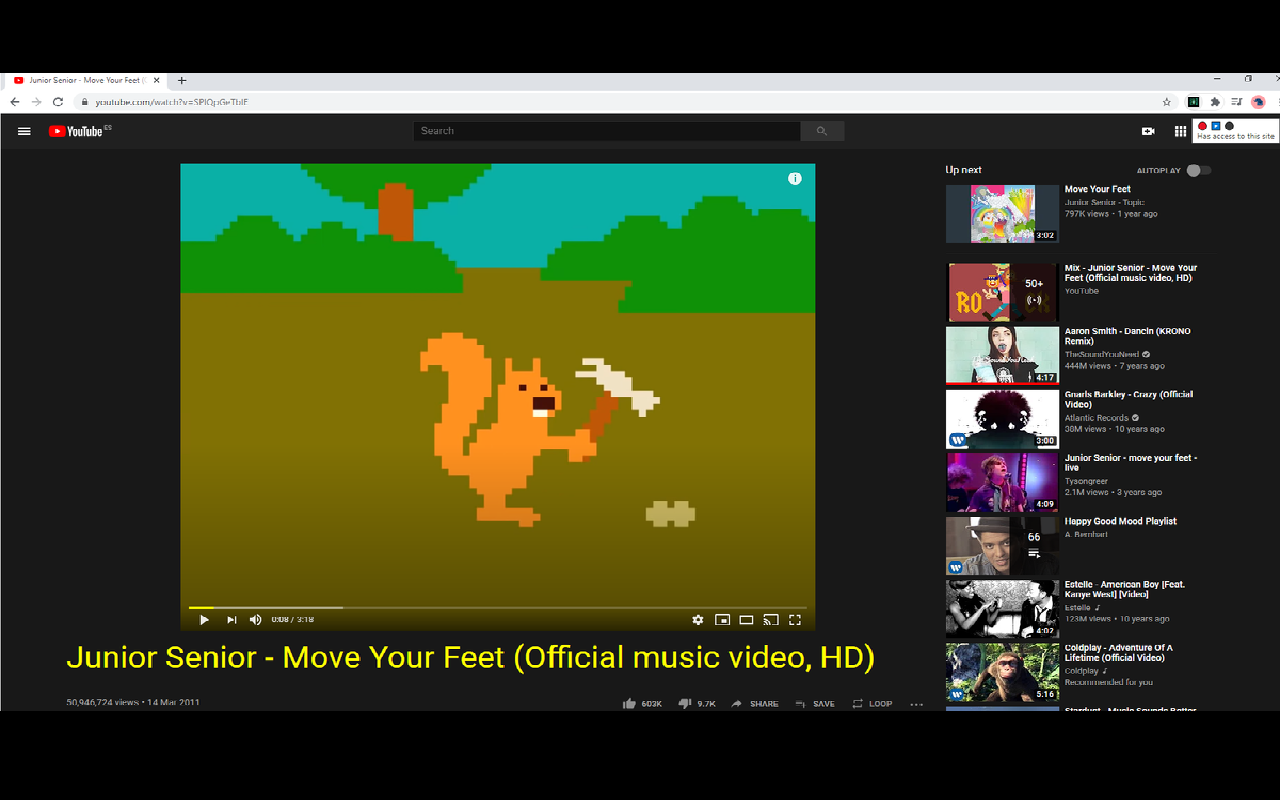Viewport: 1280px width, 800px height.
Task: Open Aaron Smith - Dancin thumbnail
Action: tap(1002, 355)
